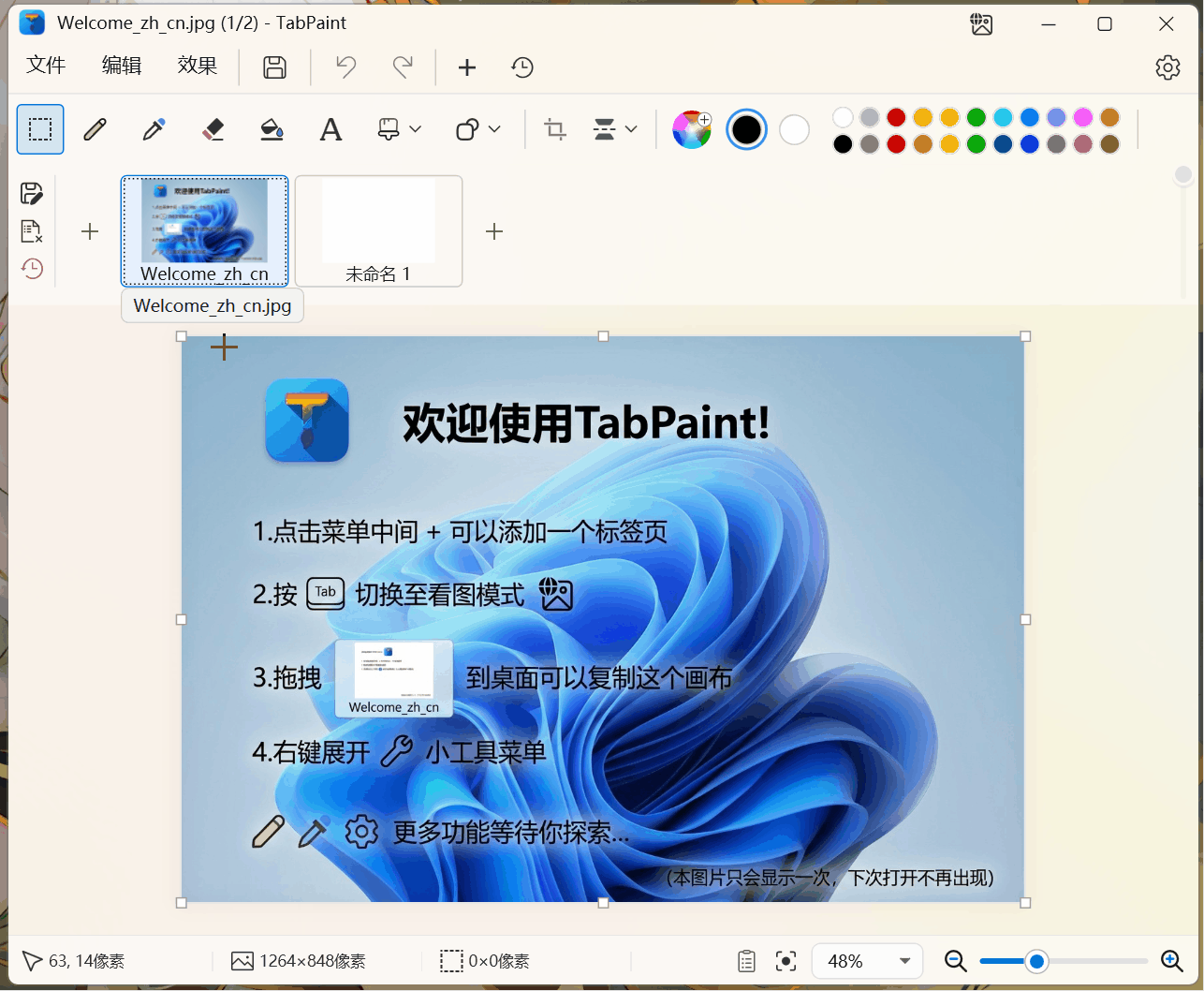
Task: Pick the color picker eyedropper tool
Action: click(154, 129)
